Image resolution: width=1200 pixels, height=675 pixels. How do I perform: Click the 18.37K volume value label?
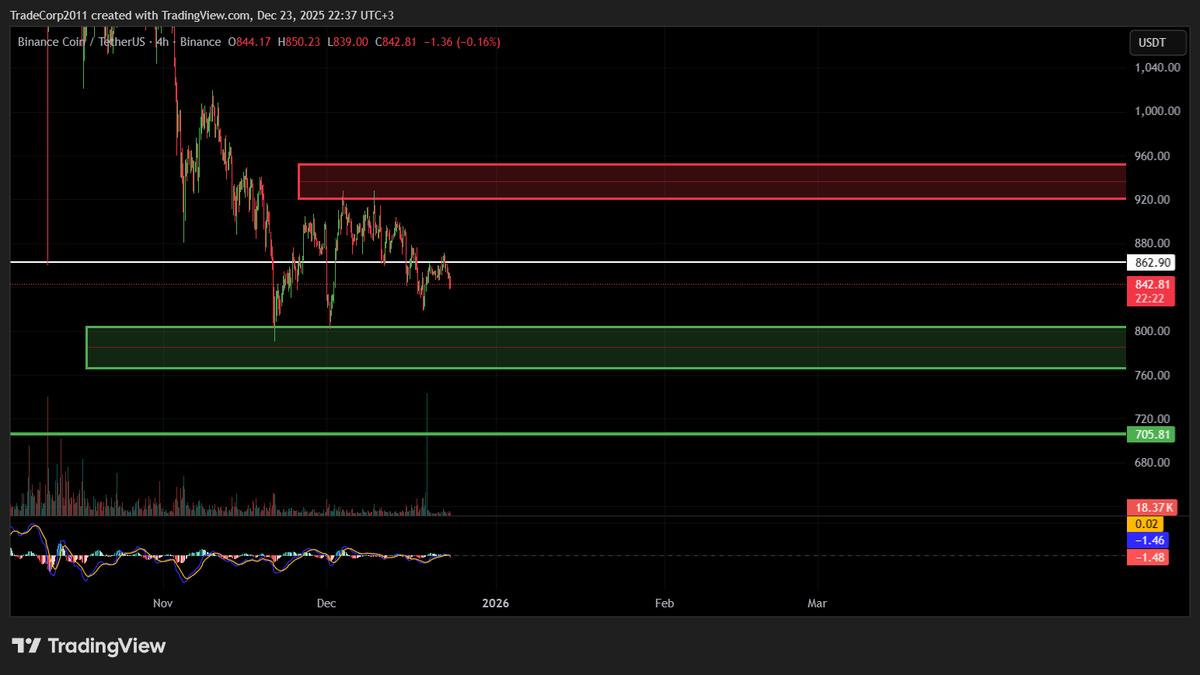pos(1151,508)
